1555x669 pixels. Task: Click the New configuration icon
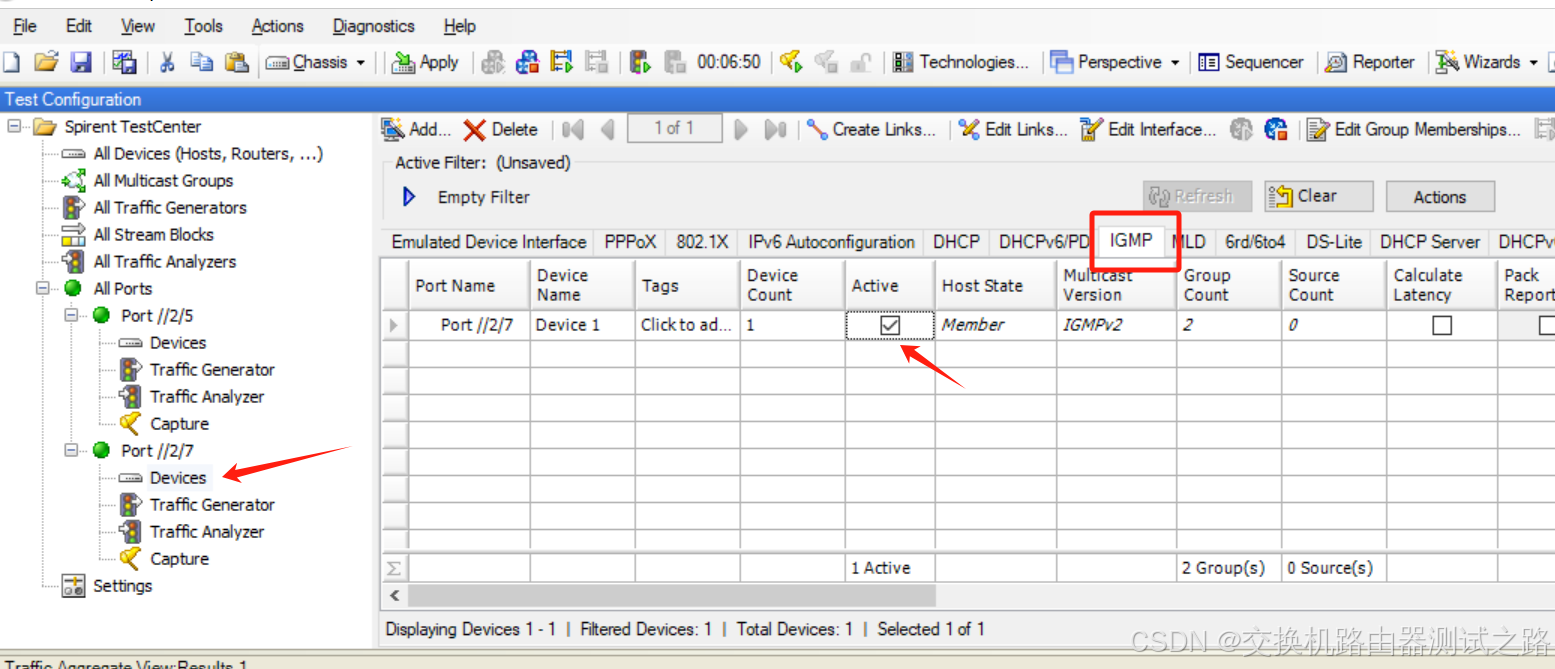(11, 62)
